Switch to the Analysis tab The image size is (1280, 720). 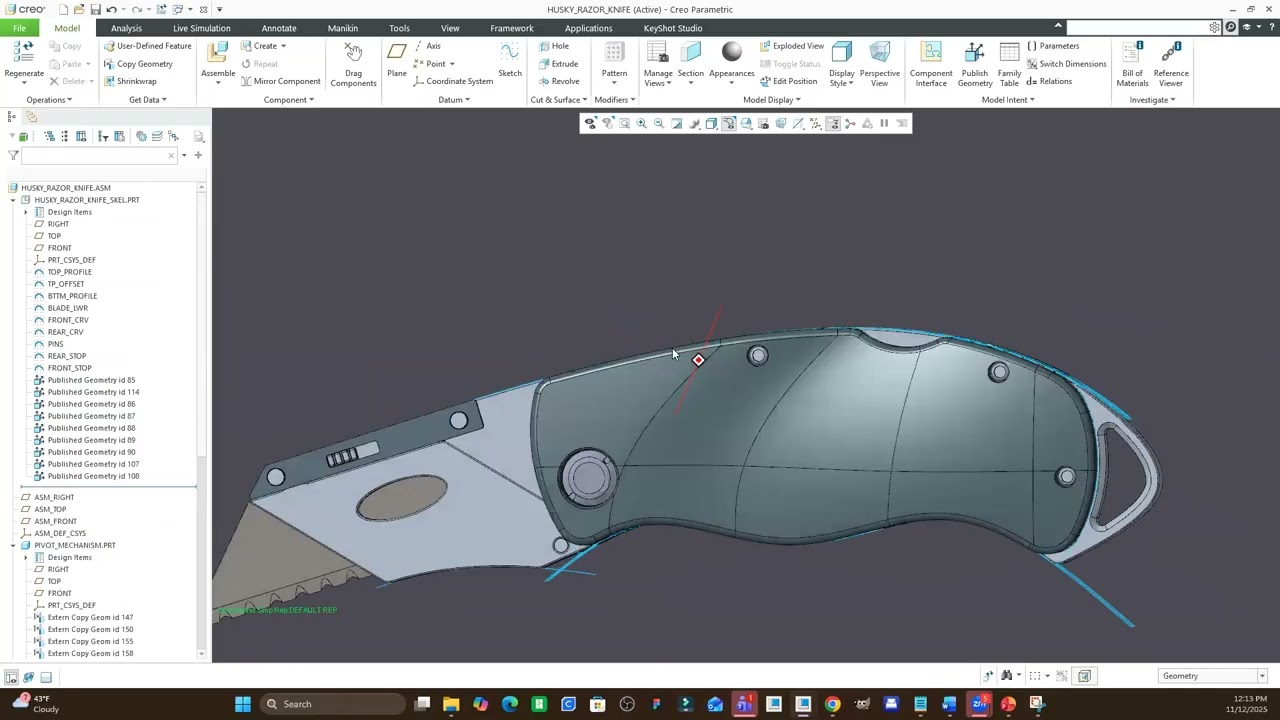tap(126, 28)
